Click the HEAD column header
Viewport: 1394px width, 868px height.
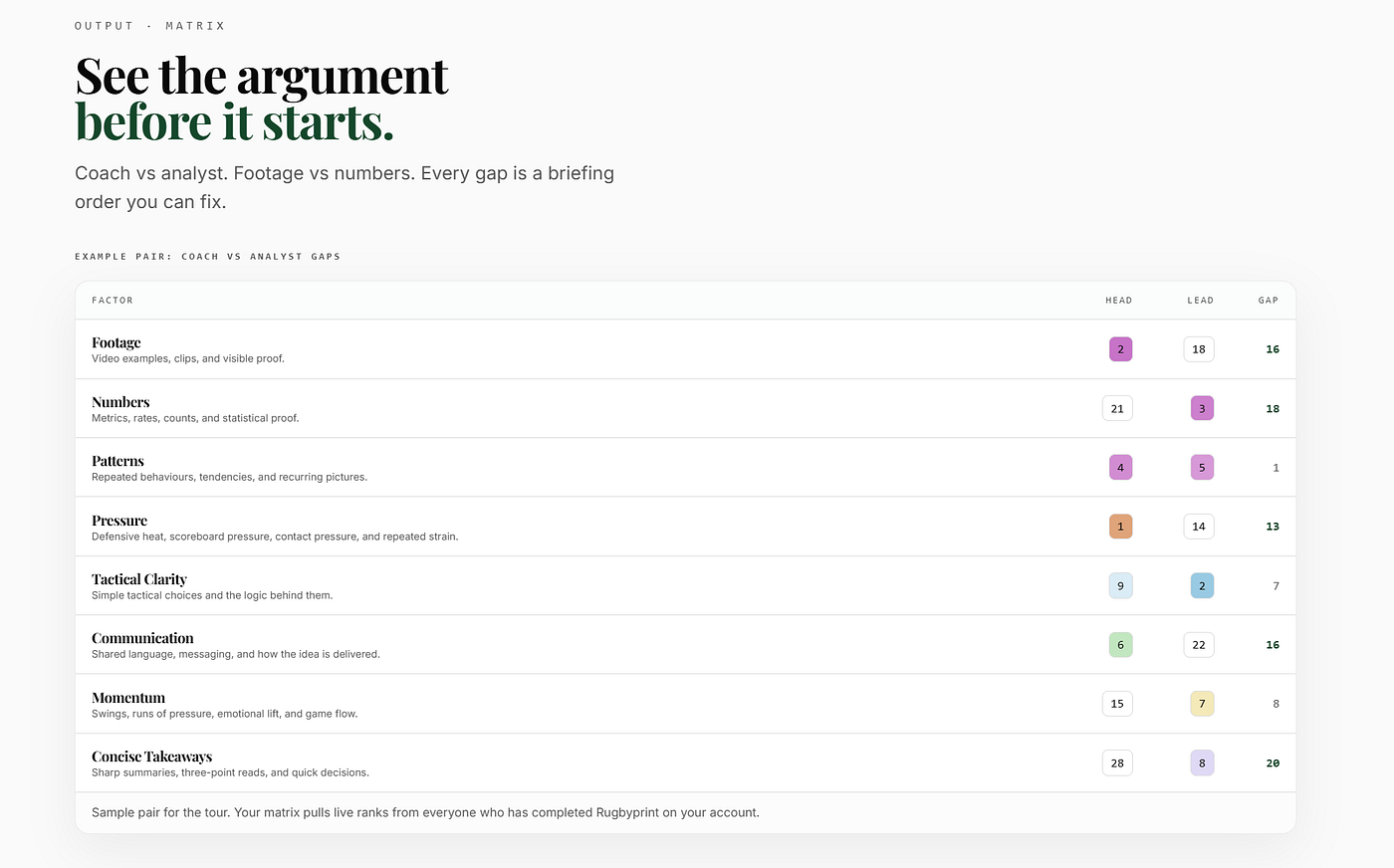coord(1118,301)
